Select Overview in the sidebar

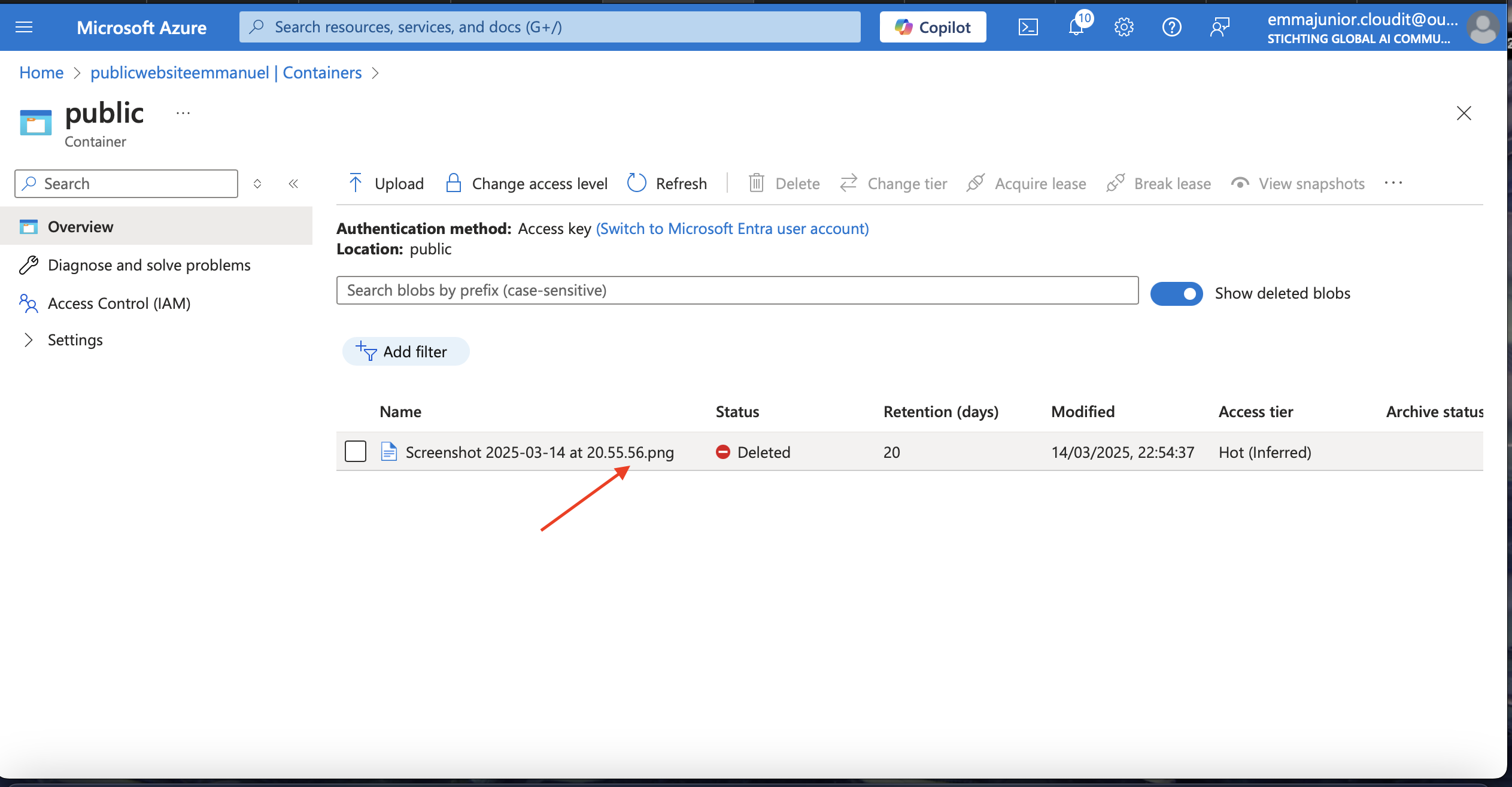point(156,227)
